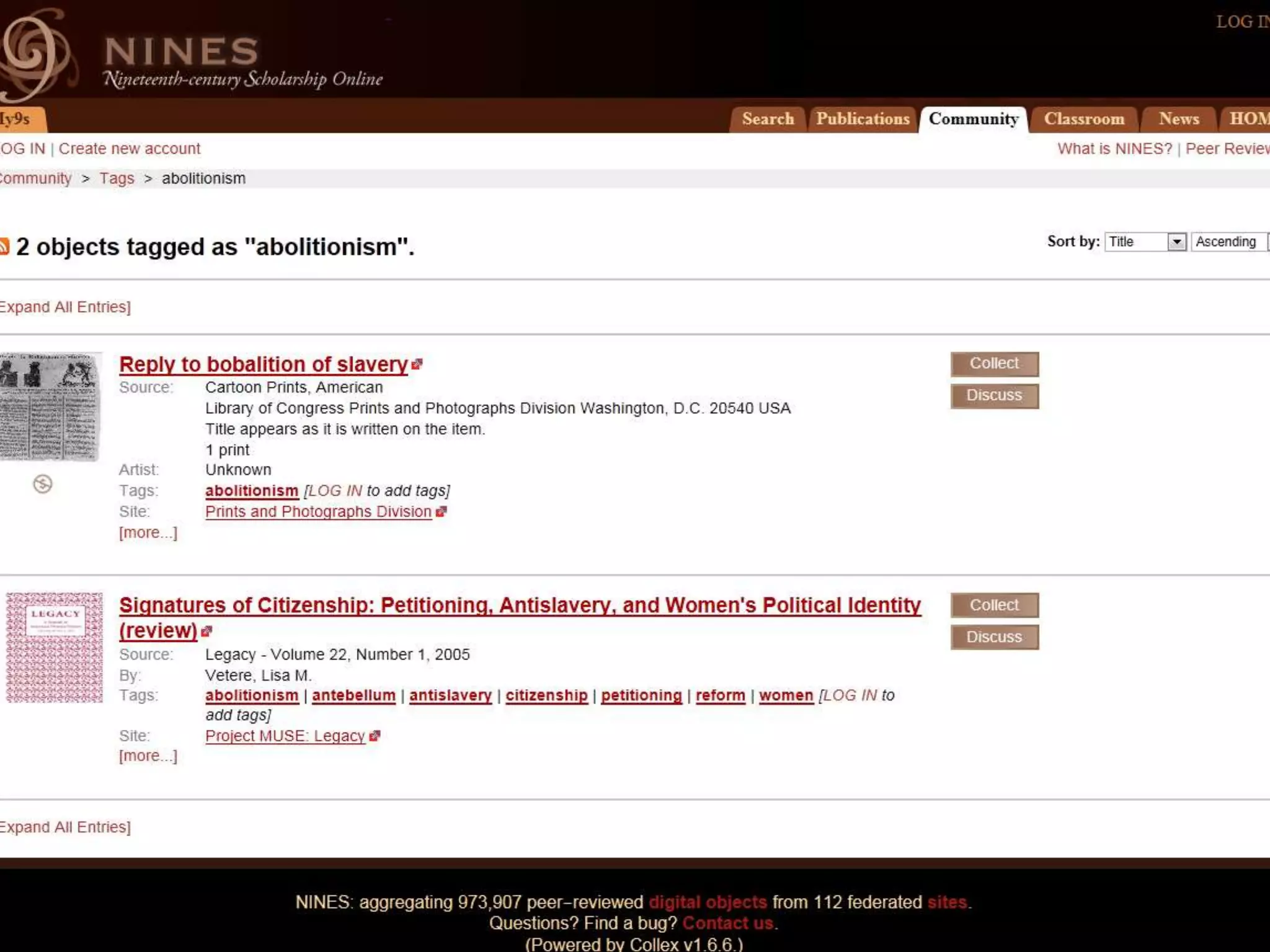Click external link icon after '(review)' title
This screenshot has height=952, width=1270.
206,631
